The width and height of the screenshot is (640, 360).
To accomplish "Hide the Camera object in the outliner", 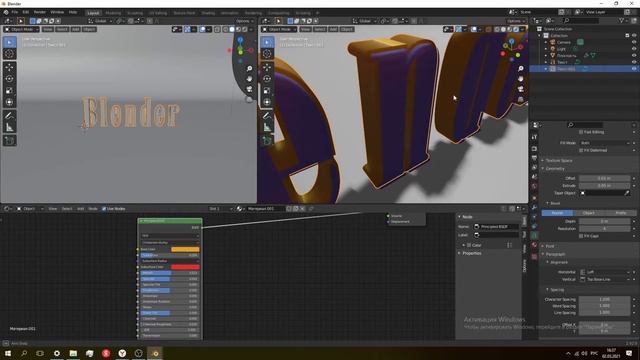I will point(634,42).
